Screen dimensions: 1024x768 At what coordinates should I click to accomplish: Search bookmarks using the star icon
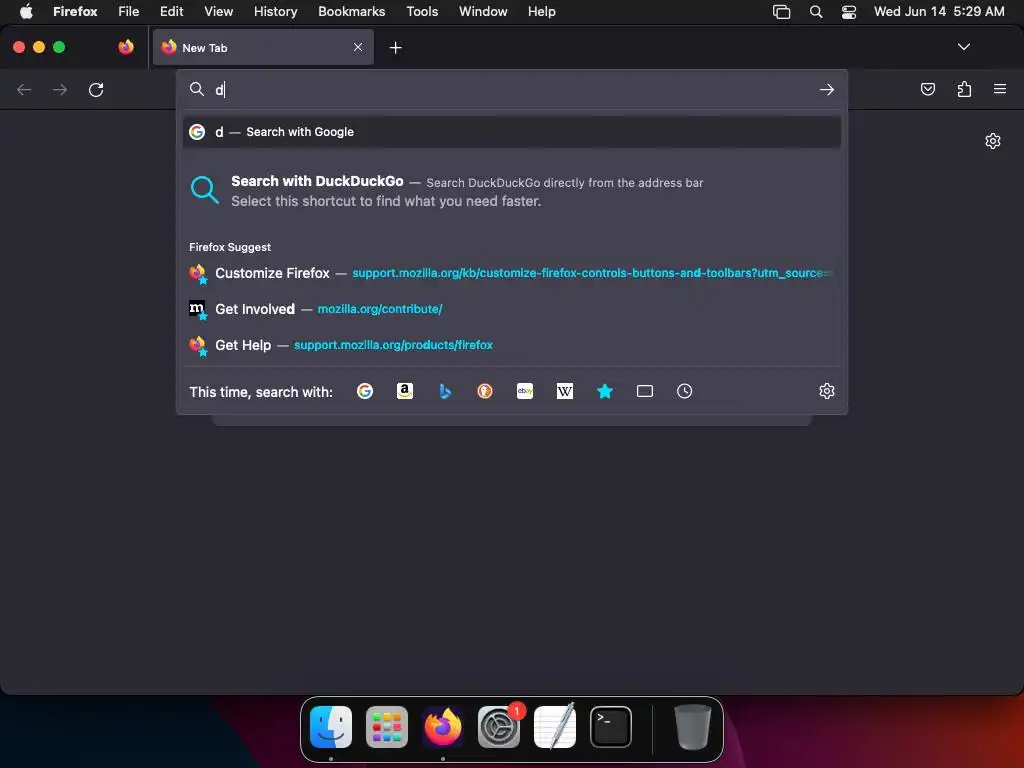point(605,391)
